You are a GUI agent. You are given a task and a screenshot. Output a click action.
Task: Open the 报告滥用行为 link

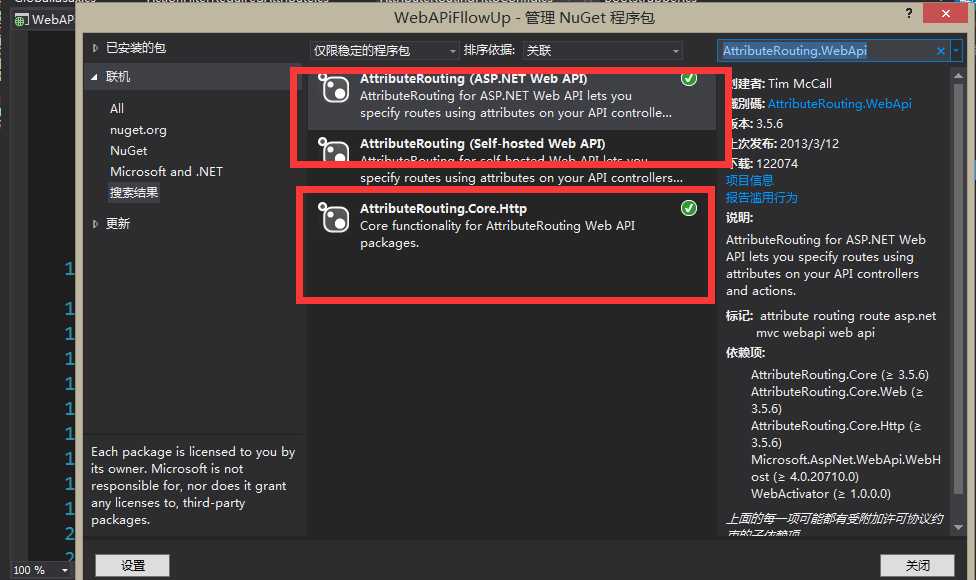[x=761, y=198]
